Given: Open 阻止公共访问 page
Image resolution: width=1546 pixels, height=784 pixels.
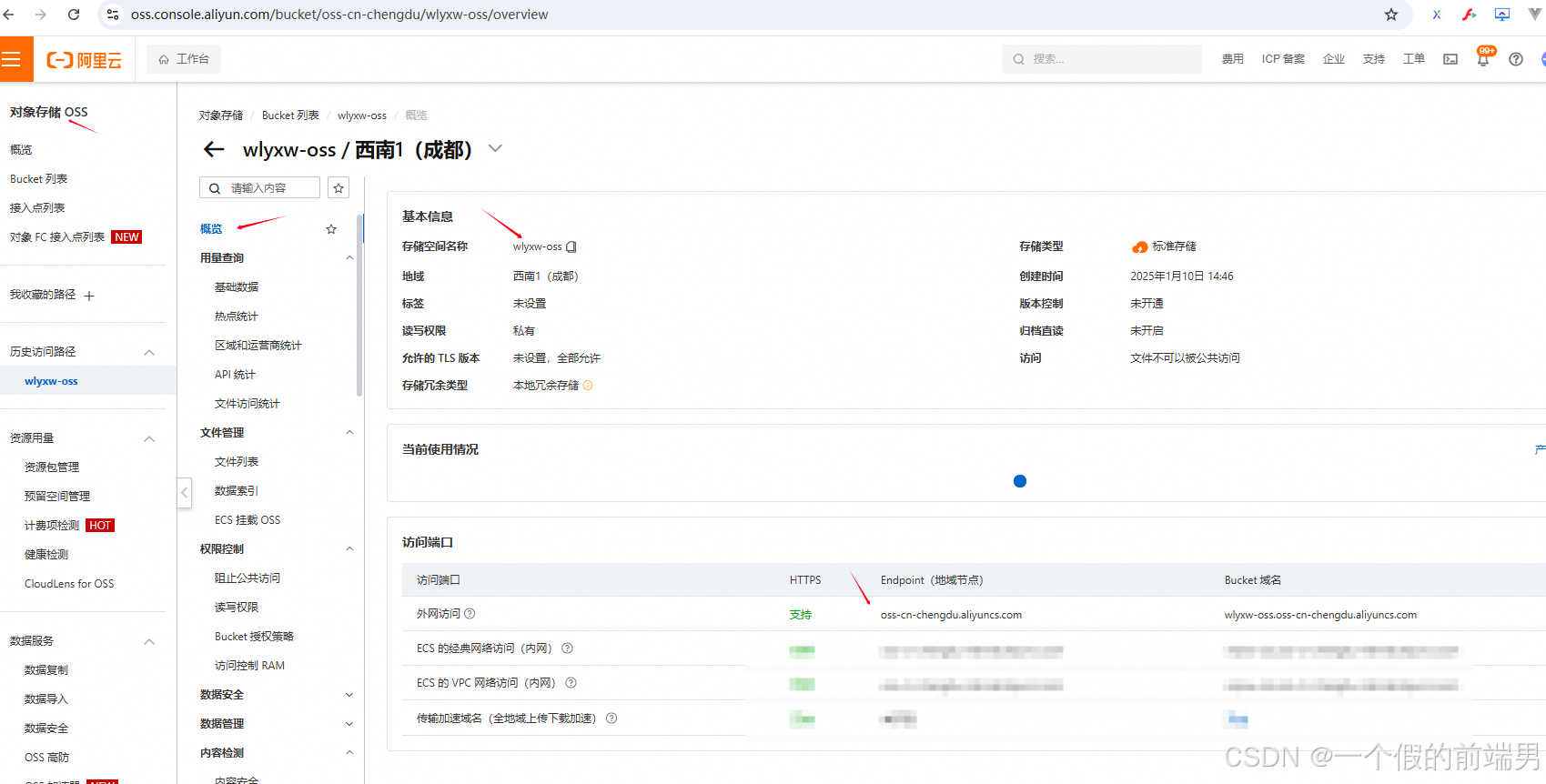Looking at the screenshot, I should click(x=248, y=578).
